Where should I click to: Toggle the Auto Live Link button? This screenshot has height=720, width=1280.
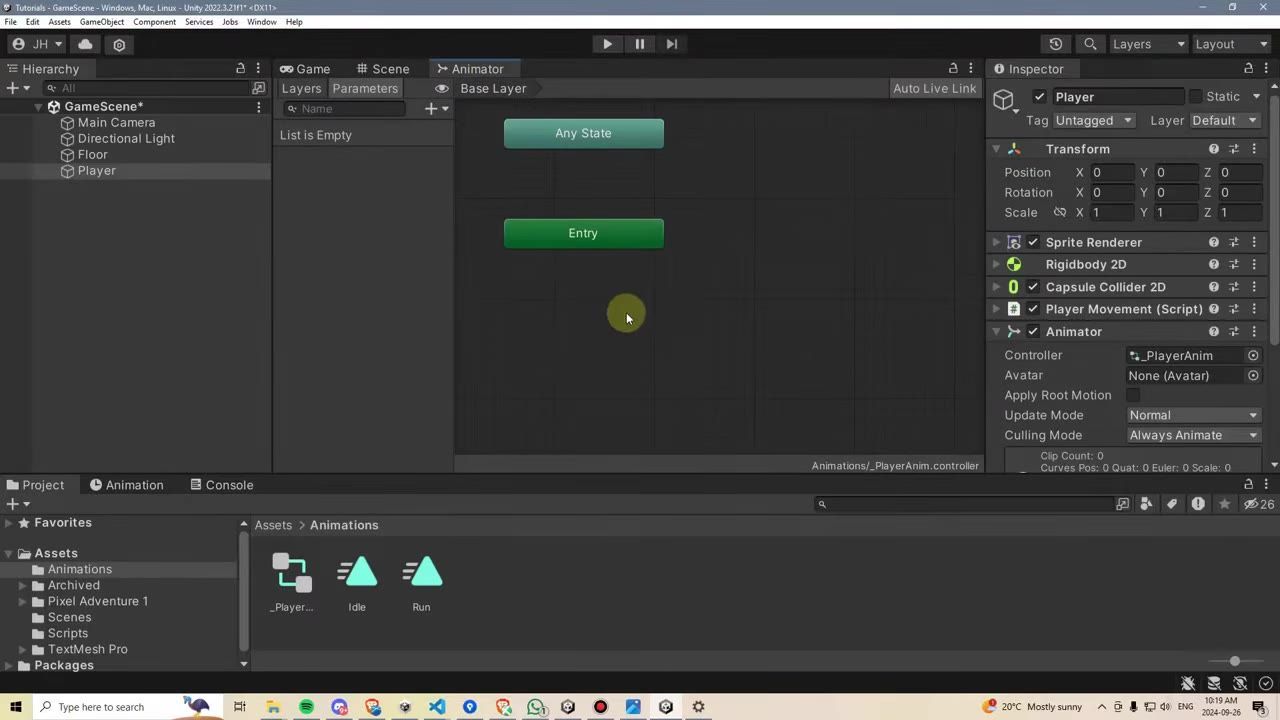point(934,88)
